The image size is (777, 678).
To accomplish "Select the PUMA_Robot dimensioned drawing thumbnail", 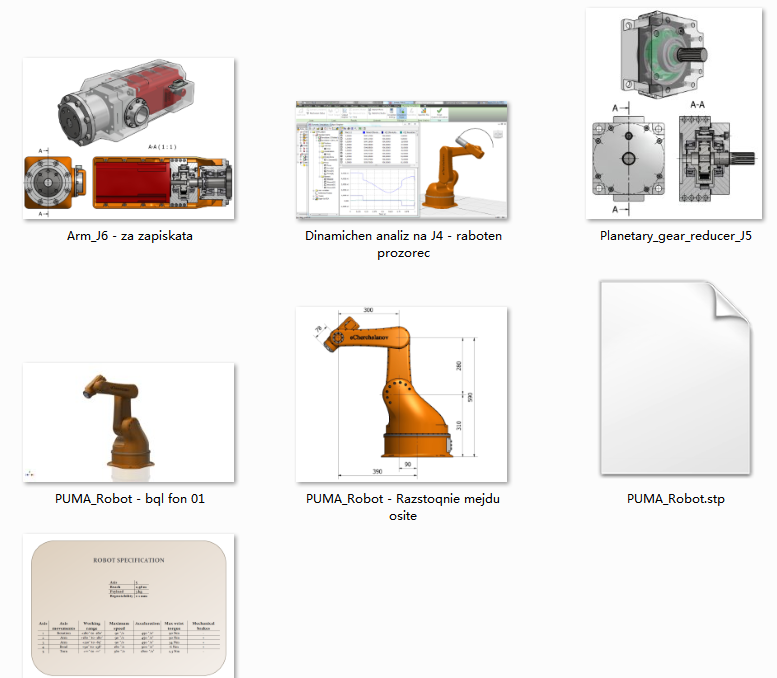I will pos(402,395).
